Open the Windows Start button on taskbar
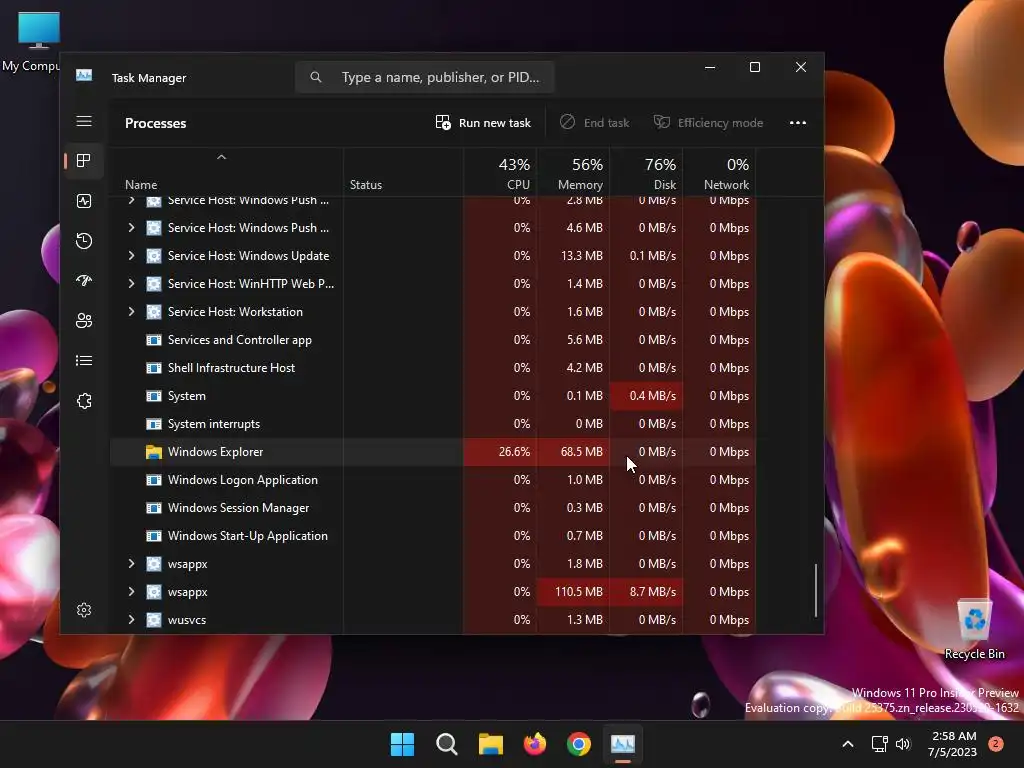 click(x=402, y=744)
